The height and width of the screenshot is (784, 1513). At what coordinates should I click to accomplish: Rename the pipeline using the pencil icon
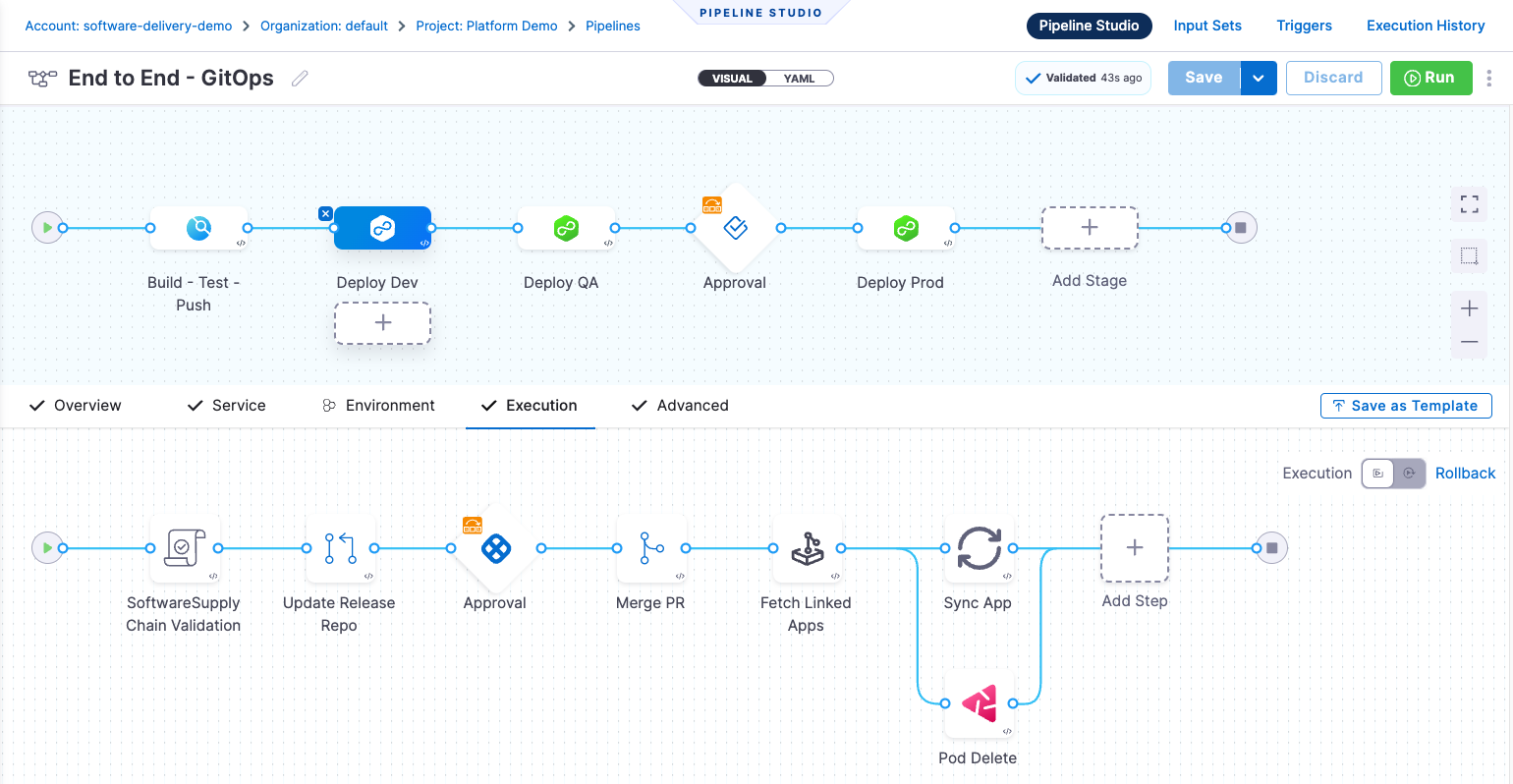[x=301, y=78]
